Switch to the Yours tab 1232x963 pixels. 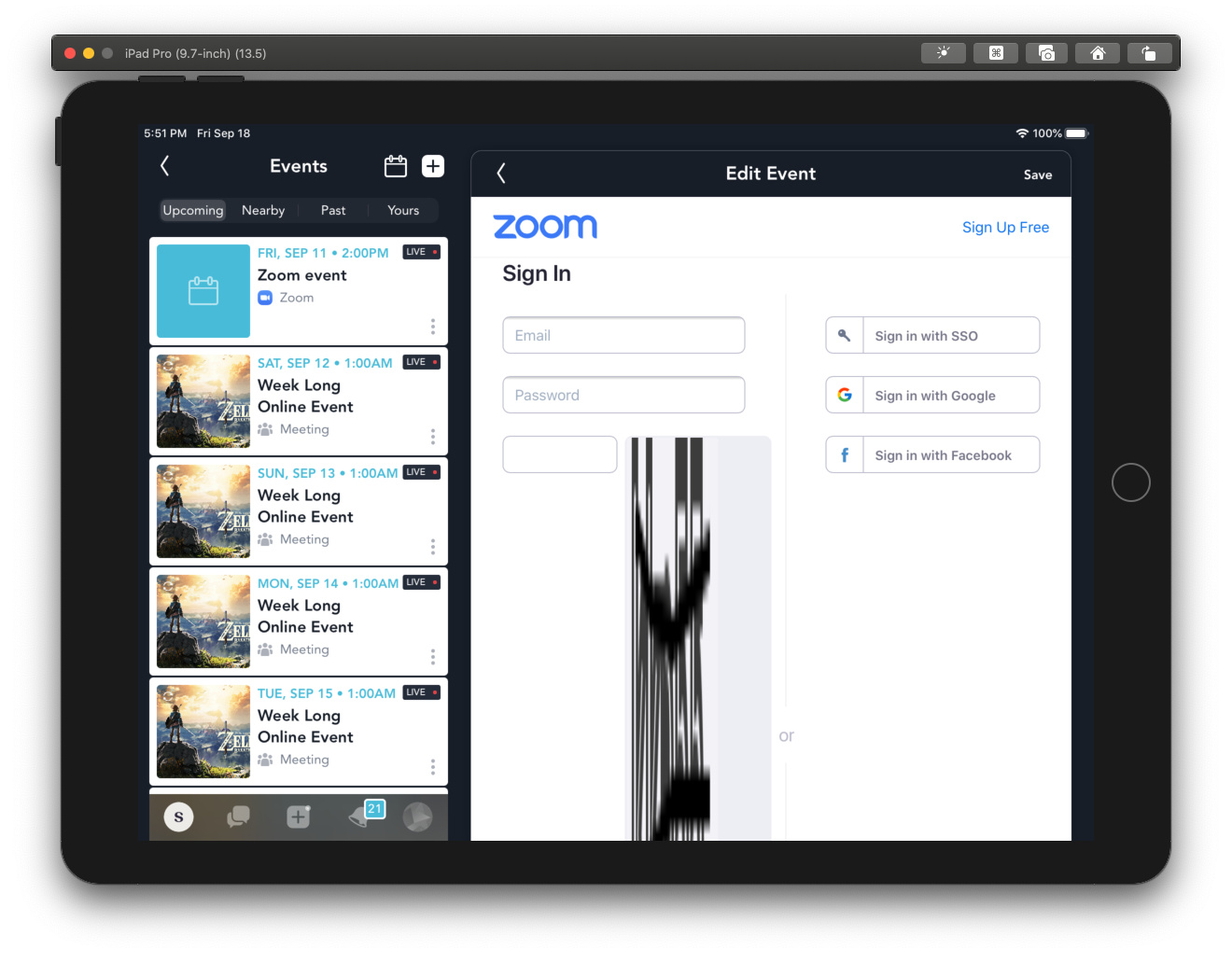pos(403,210)
